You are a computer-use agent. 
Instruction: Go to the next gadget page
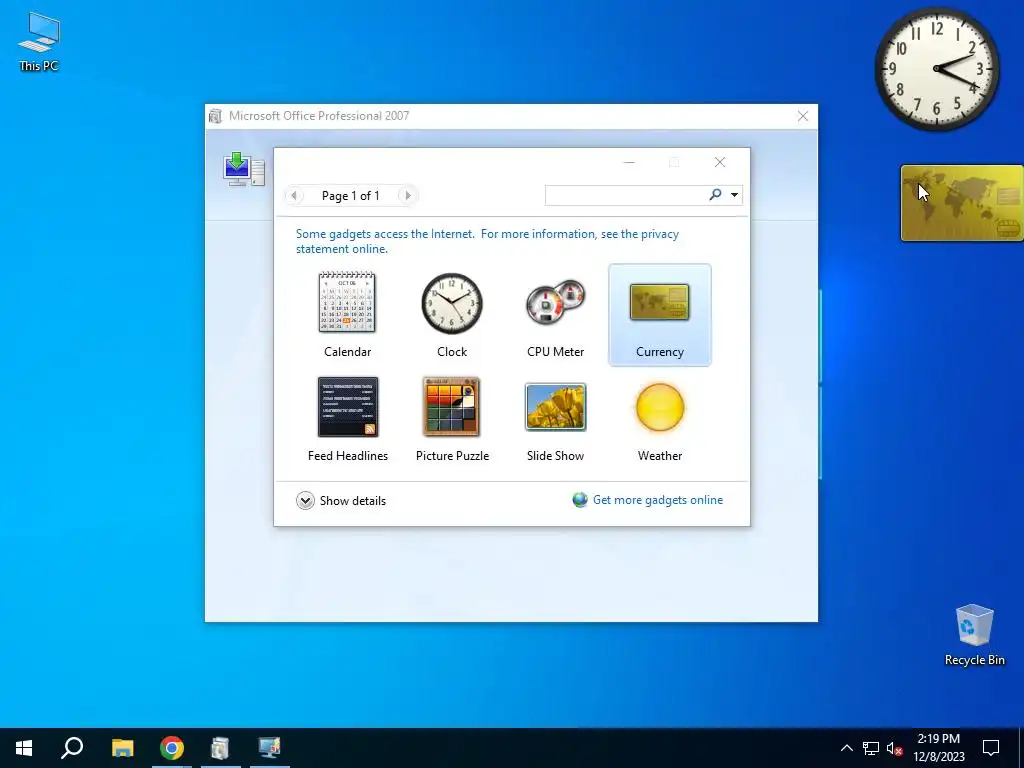(x=408, y=195)
